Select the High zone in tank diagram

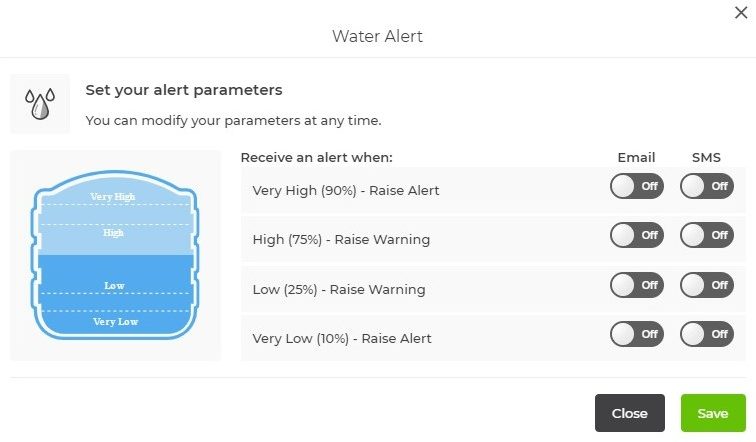(113, 233)
